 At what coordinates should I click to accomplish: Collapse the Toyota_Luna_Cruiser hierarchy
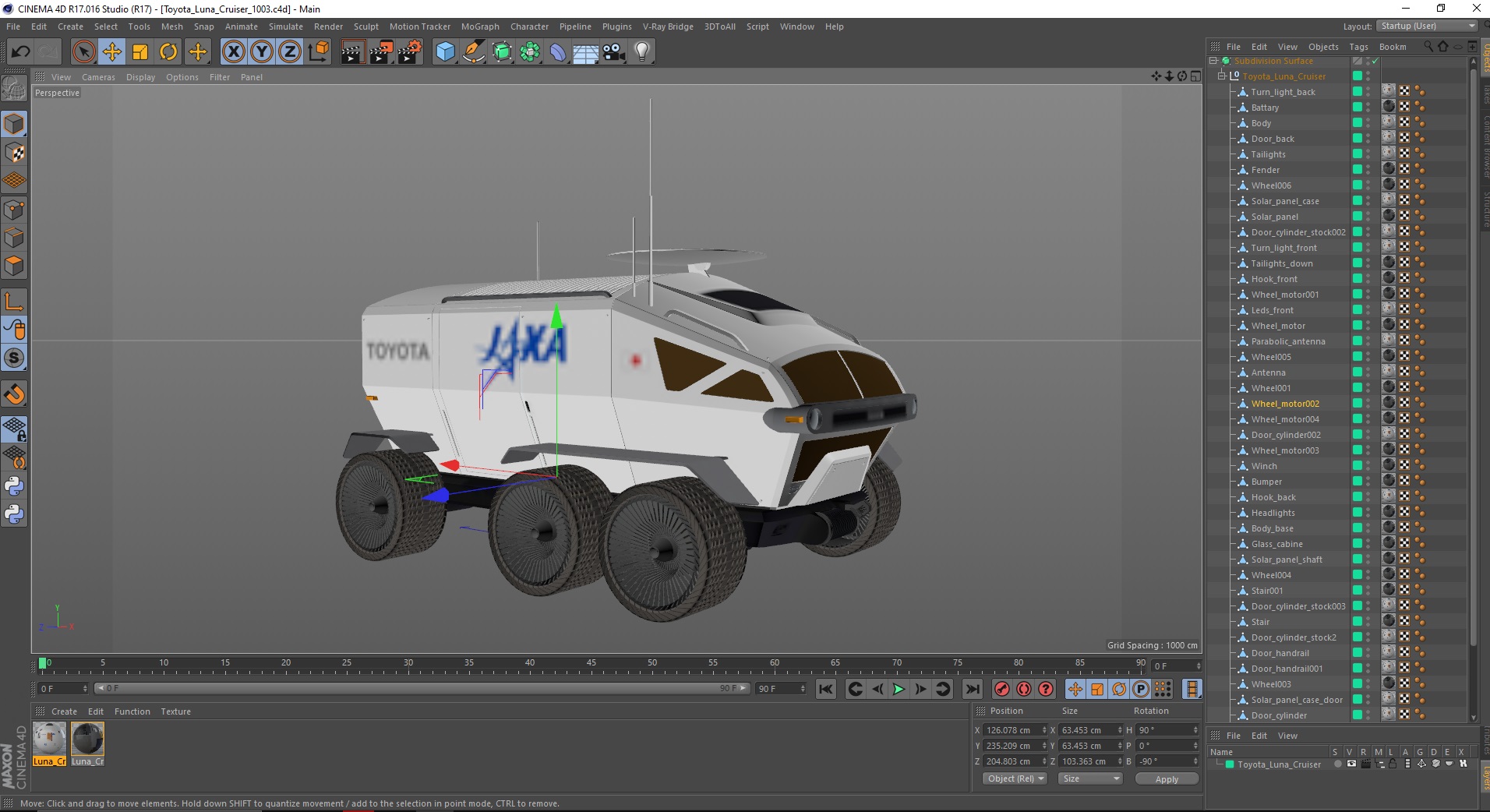tap(1222, 76)
